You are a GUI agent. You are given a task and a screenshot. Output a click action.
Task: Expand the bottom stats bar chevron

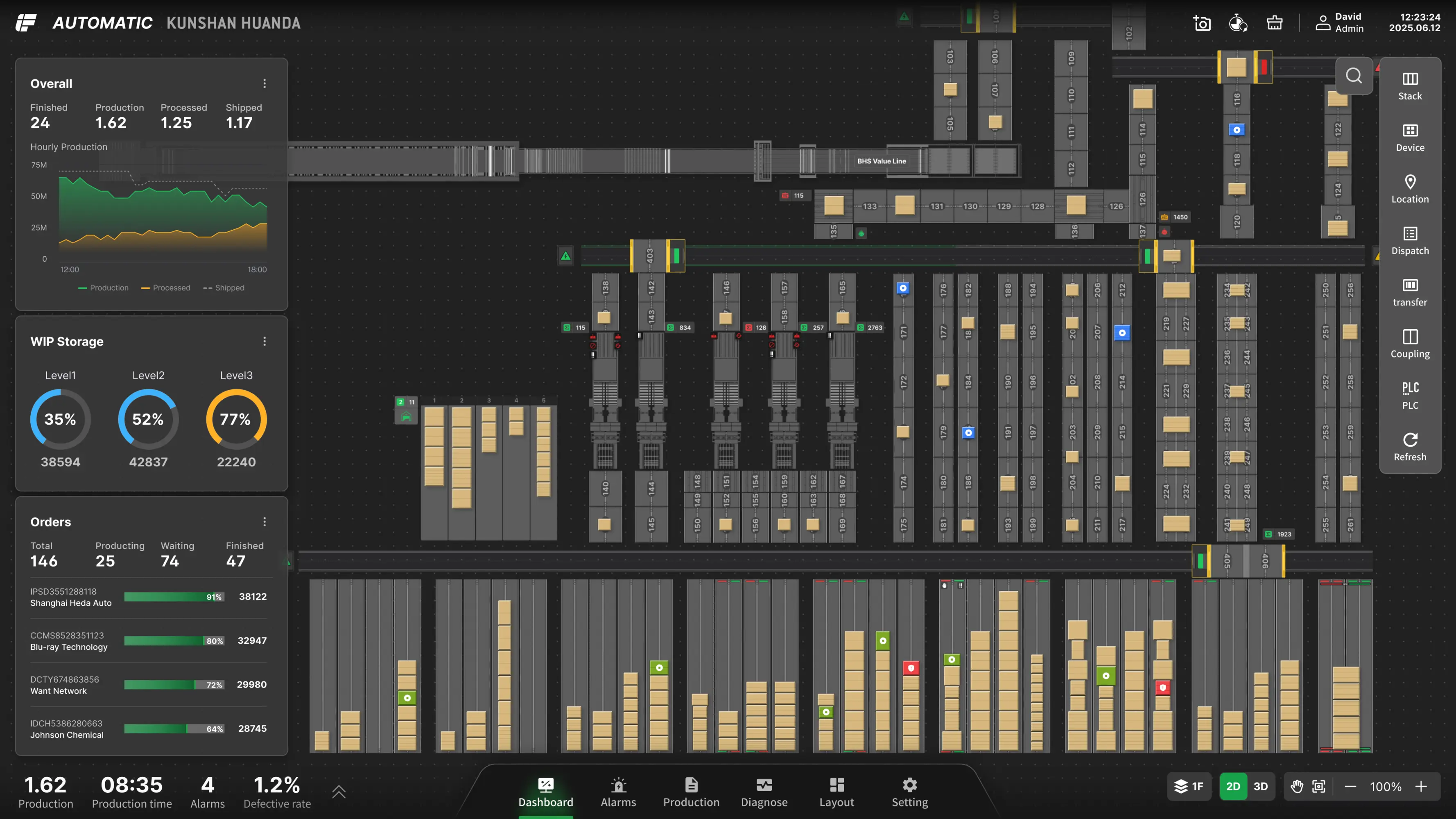339,791
